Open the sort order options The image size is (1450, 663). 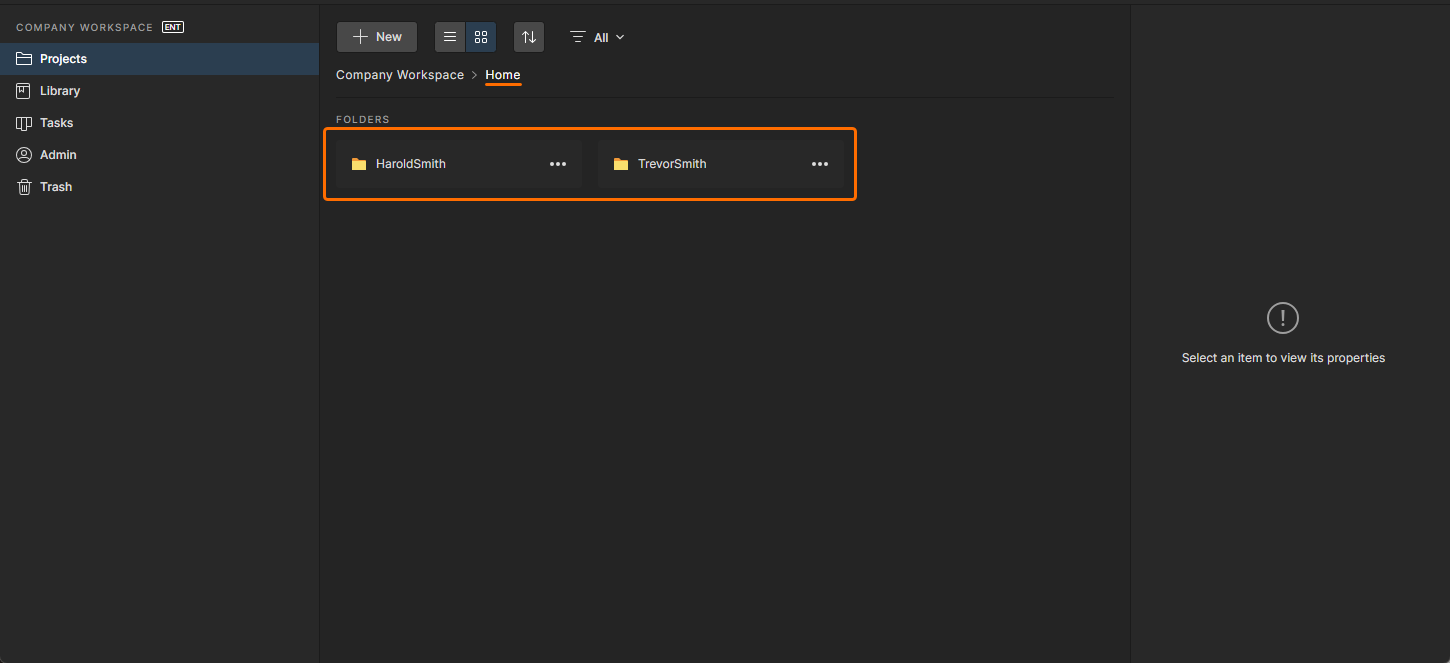pos(529,37)
